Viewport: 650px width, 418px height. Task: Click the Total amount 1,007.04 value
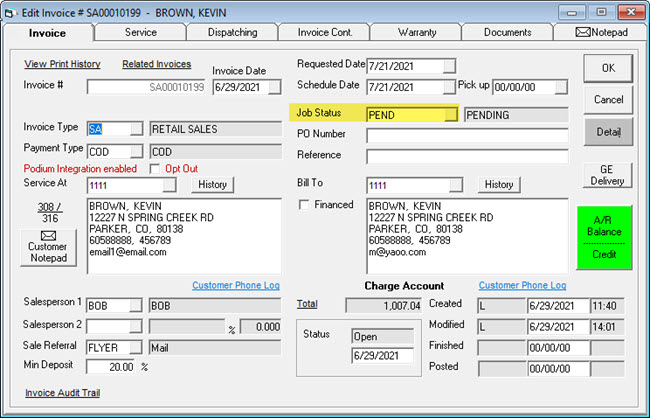point(383,306)
